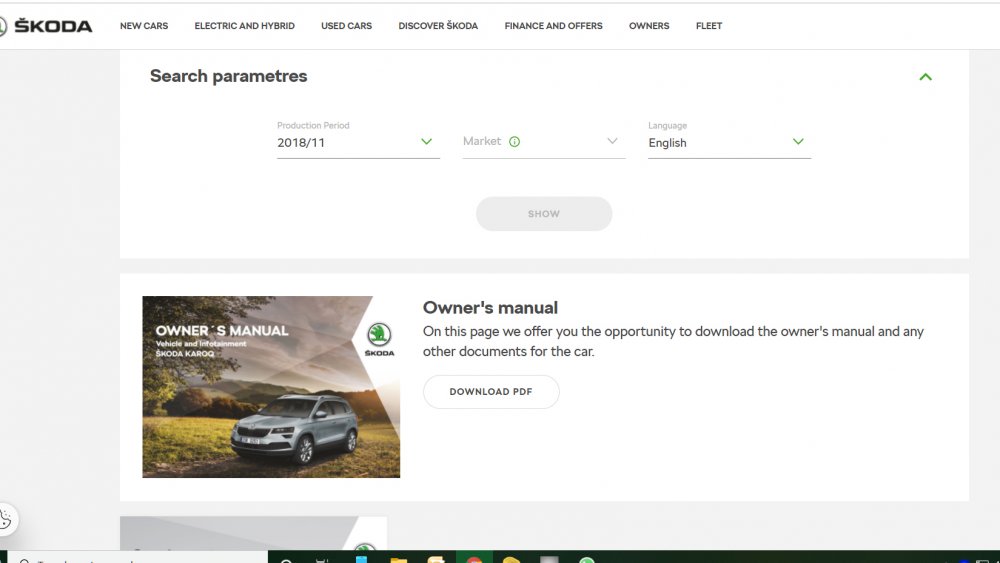1000x563 pixels.
Task: Open the Fleet menu
Action: (x=709, y=26)
